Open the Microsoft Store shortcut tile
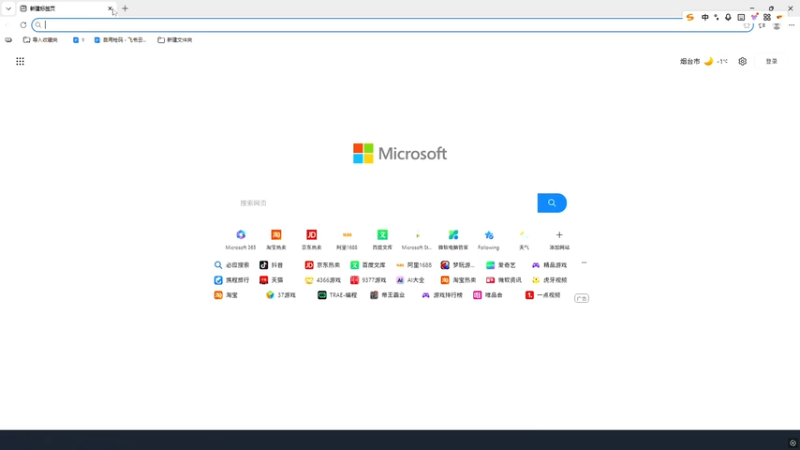Image resolution: width=800 pixels, height=450 pixels. [417, 239]
